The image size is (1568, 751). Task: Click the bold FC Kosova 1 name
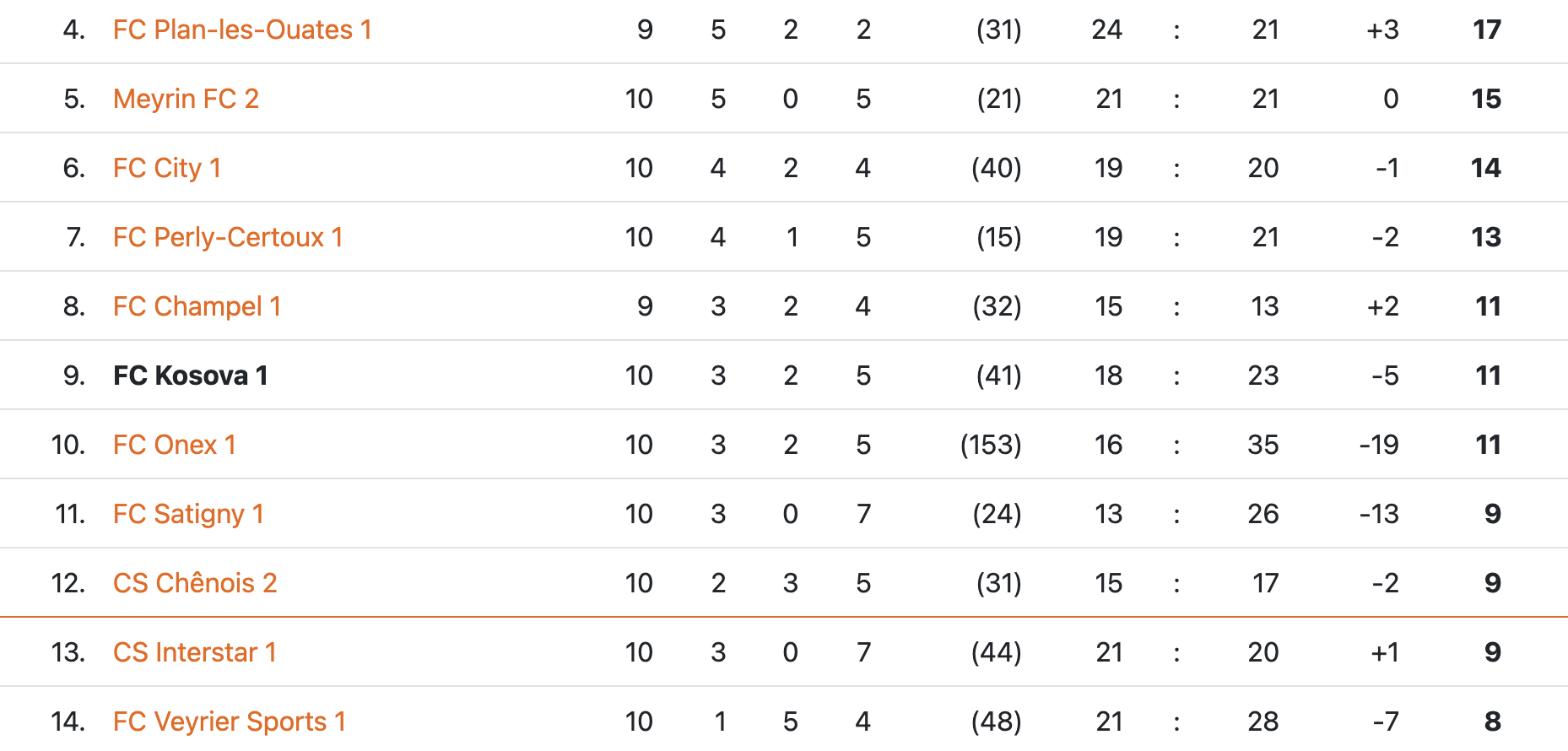tap(191, 376)
